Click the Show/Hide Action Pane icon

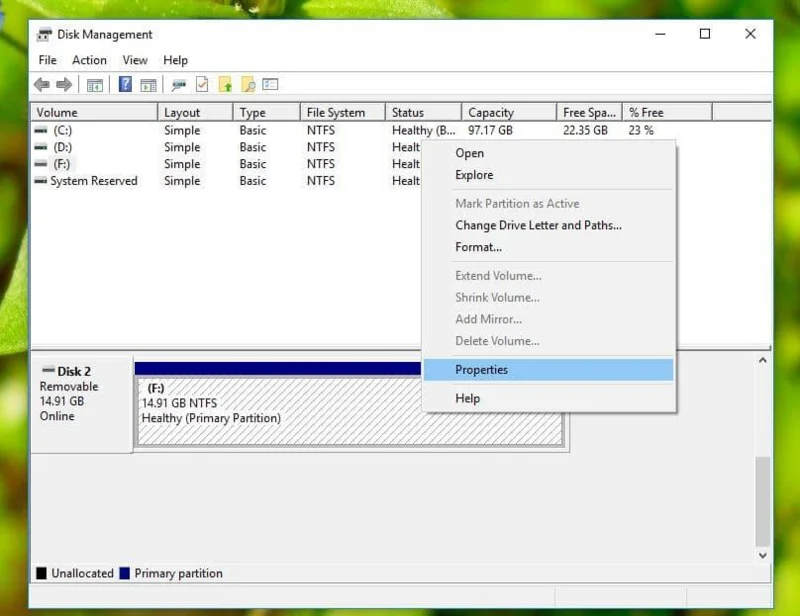[x=148, y=85]
